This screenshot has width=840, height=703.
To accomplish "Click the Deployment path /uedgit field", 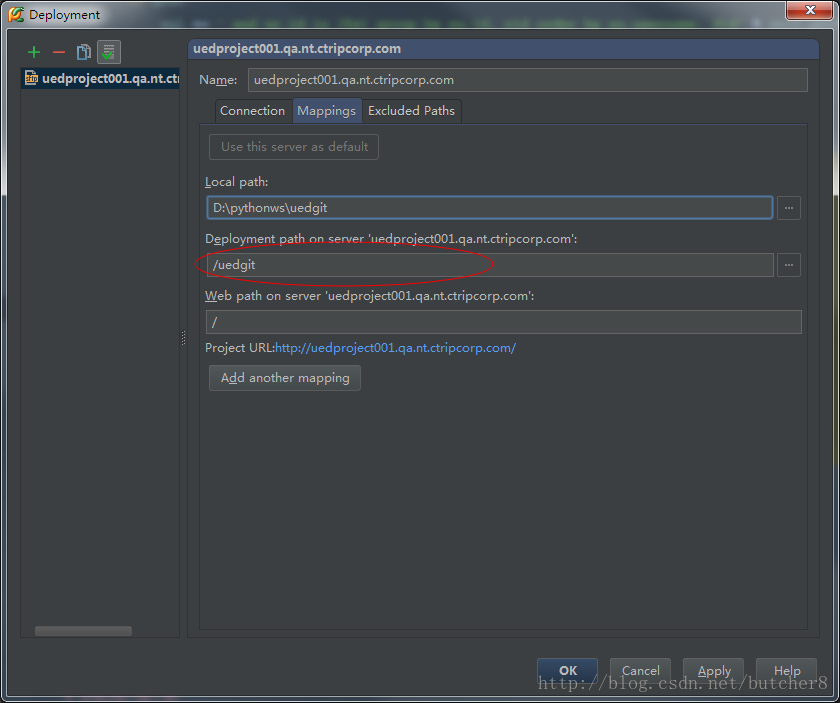I will [x=490, y=265].
